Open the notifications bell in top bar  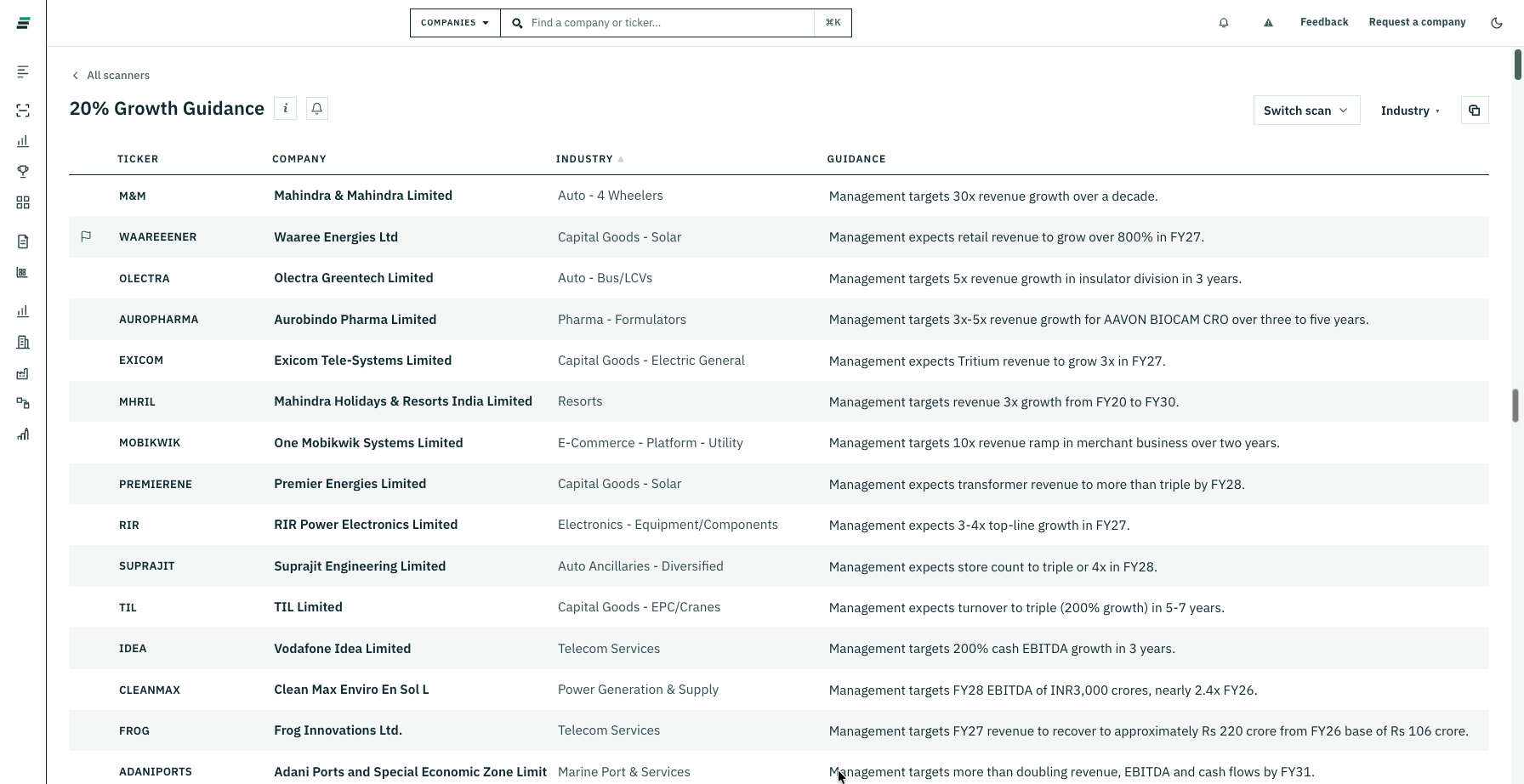[1224, 23]
